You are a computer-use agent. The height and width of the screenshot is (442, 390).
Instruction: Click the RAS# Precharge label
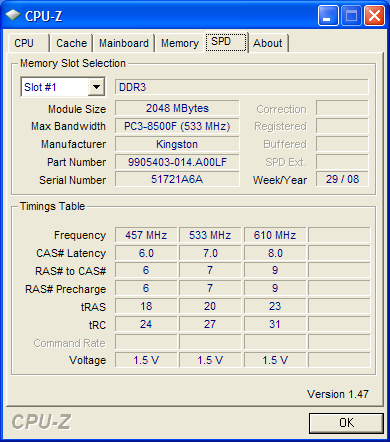(66, 289)
